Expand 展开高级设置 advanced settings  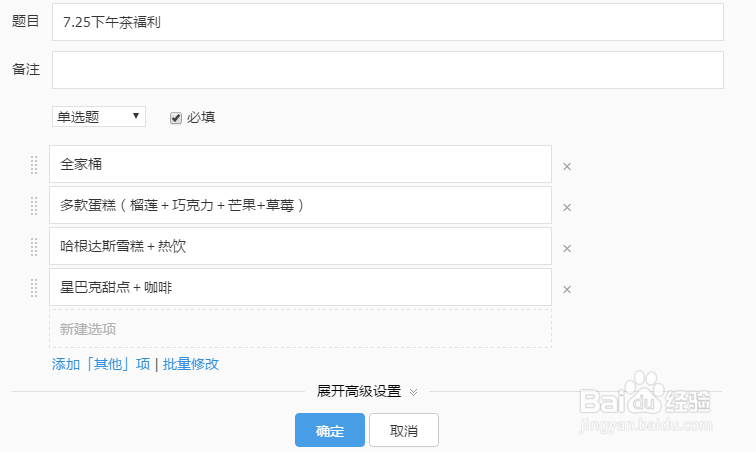pyautogui.click(x=366, y=391)
